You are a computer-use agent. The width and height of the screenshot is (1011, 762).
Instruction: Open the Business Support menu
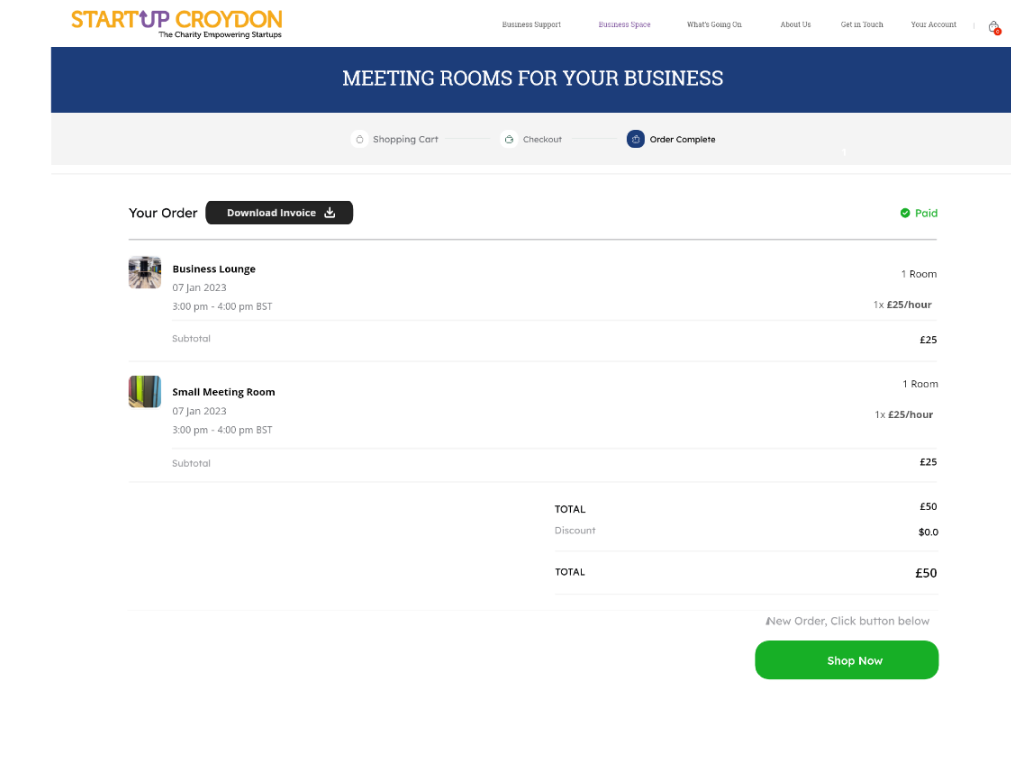(531, 24)
